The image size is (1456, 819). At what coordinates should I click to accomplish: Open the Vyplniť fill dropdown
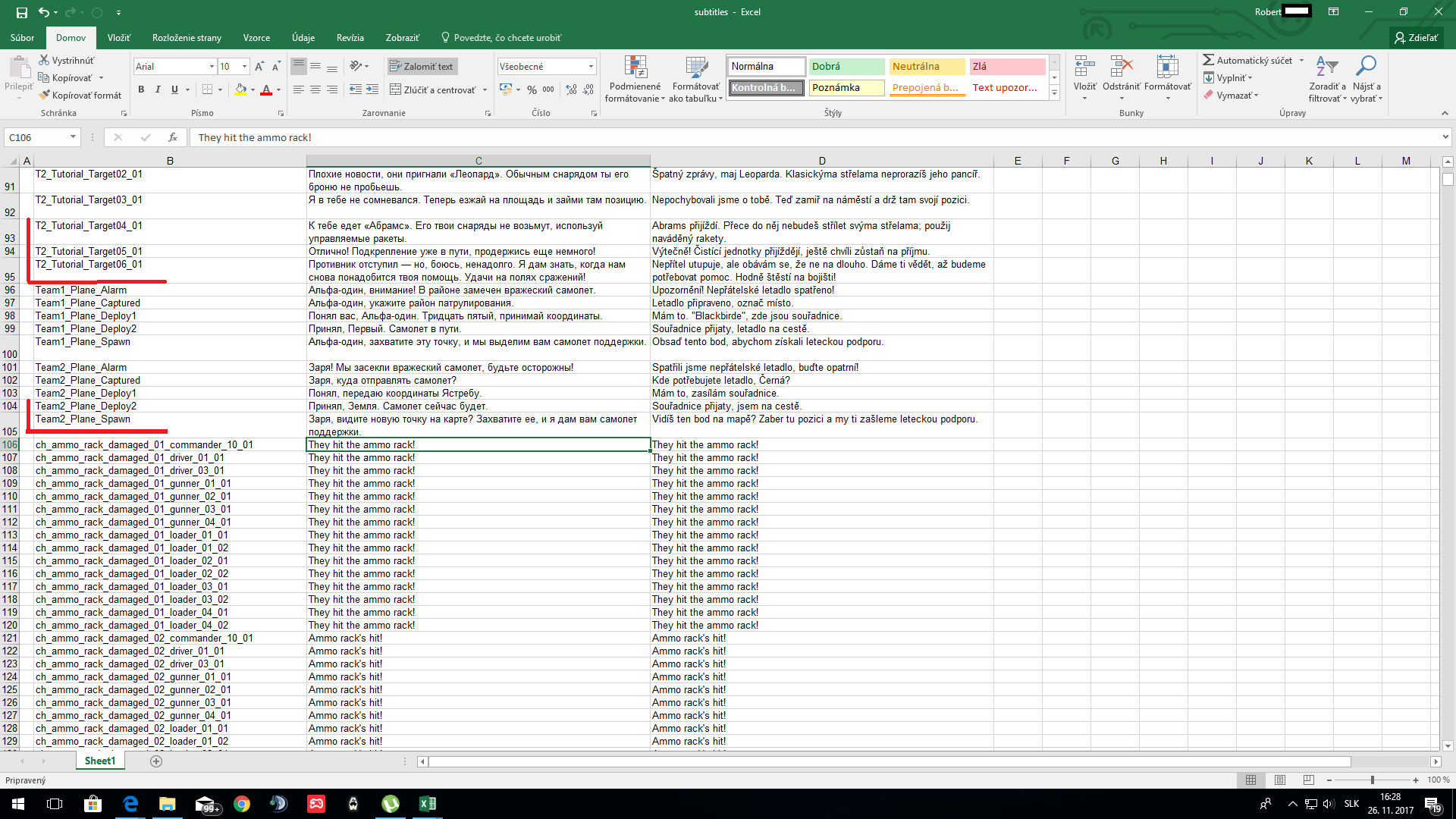click(1228, 78)
